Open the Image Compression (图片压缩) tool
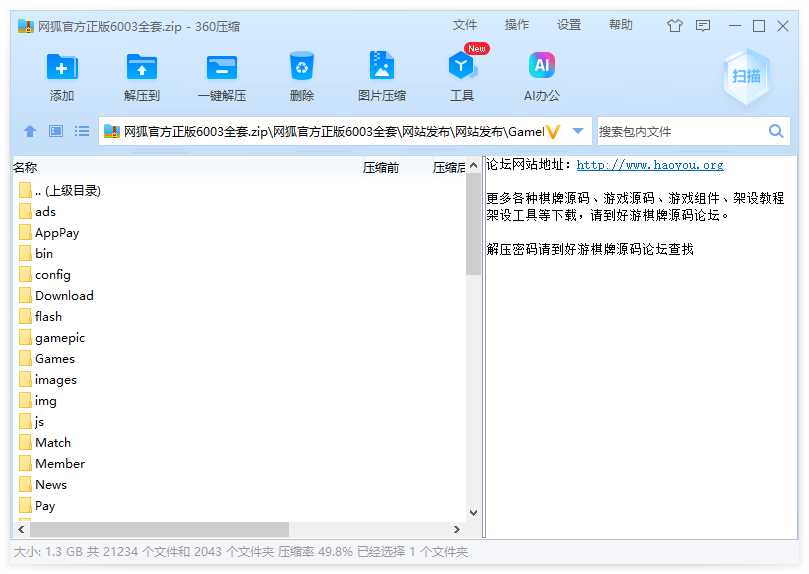Image resolution: width=809 pixels, height=574 pixels. (382, 65)
